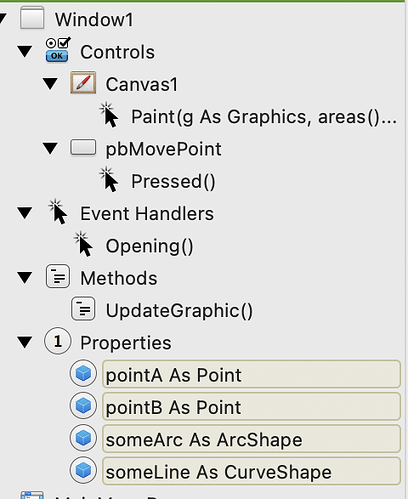Open the Pressed() event handler

173,181
